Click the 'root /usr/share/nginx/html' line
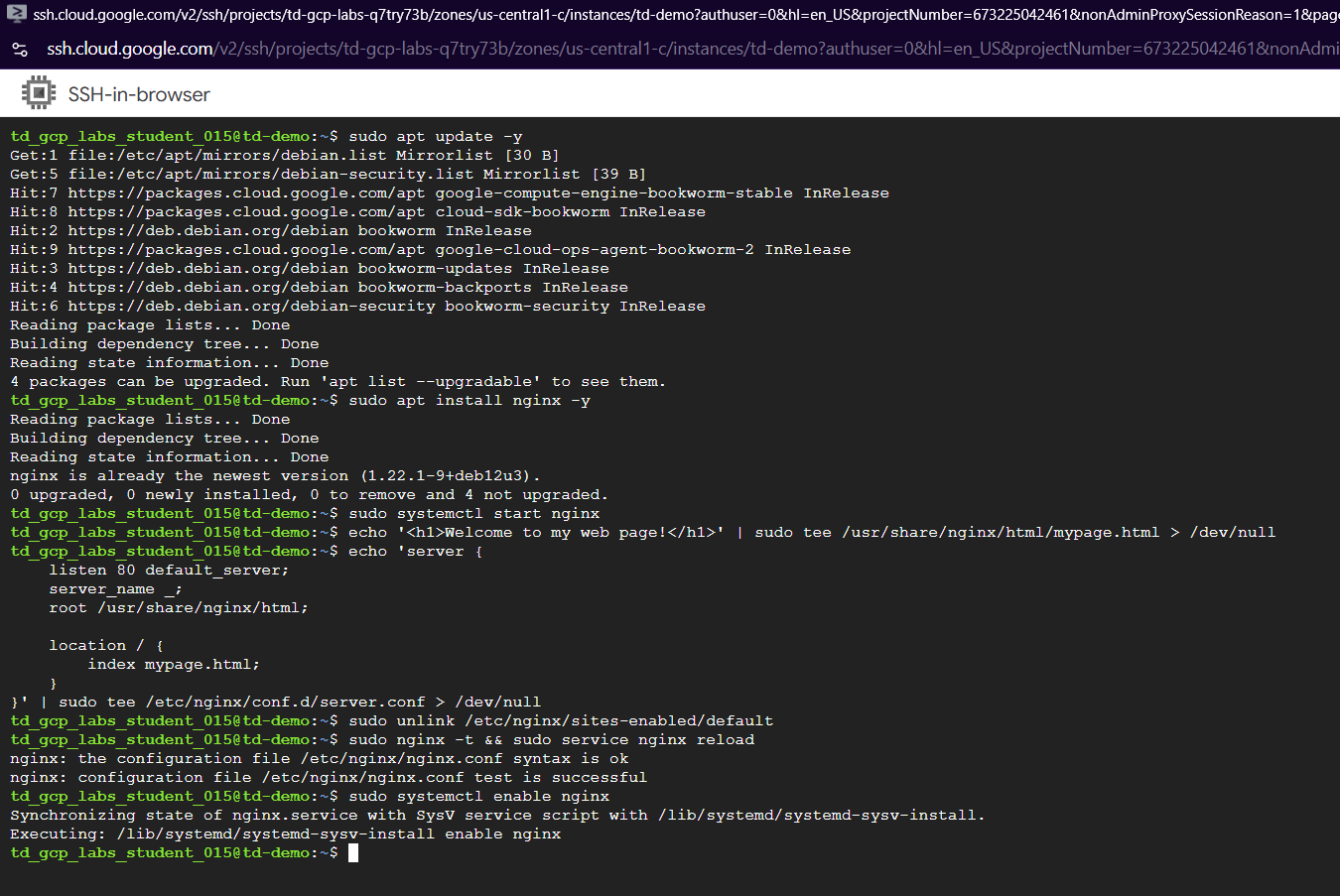This screenshot has width=1340, height=896. pos(179,608)
